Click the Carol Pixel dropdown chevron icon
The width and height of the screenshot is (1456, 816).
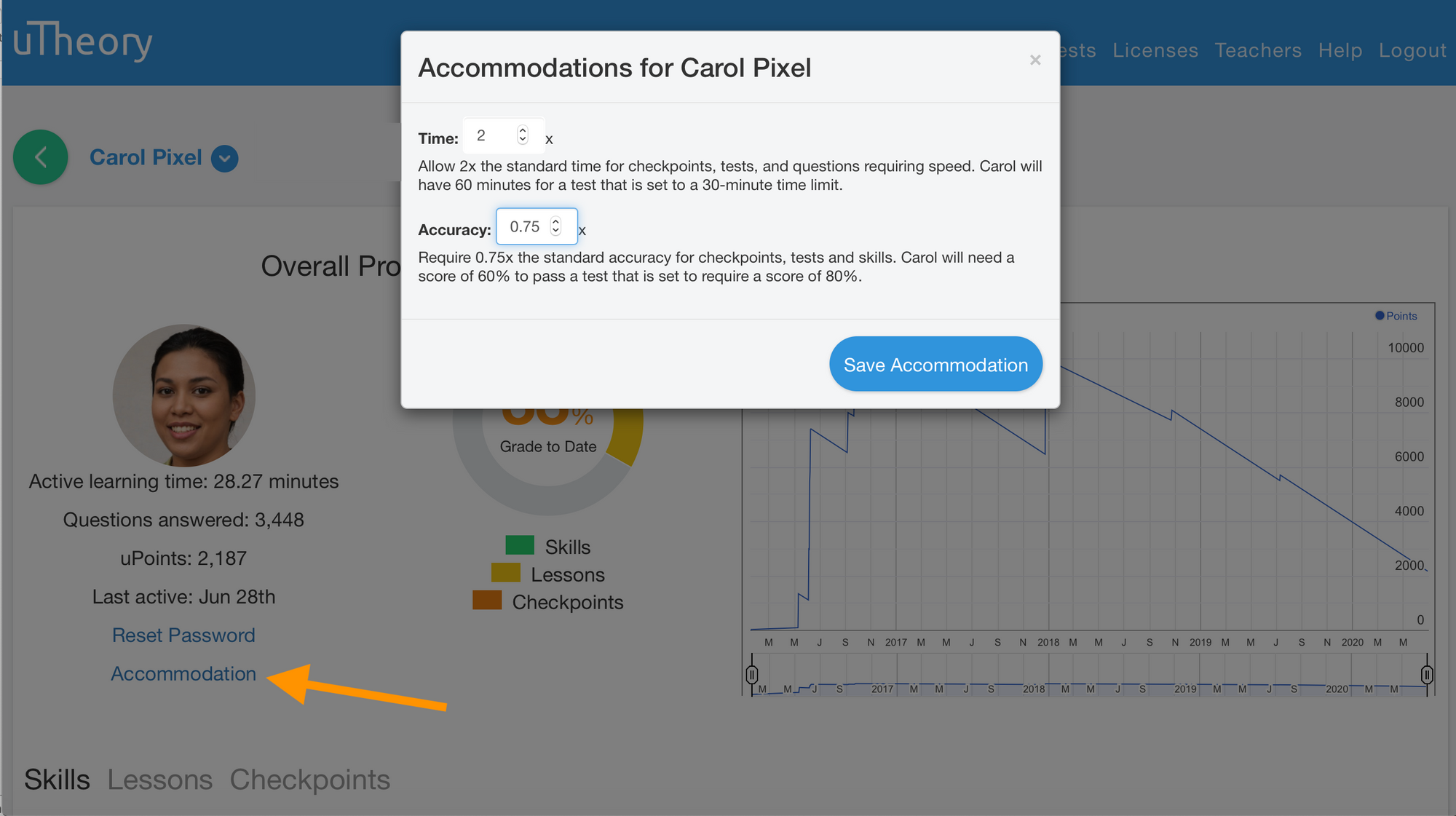tap(225, 157)
